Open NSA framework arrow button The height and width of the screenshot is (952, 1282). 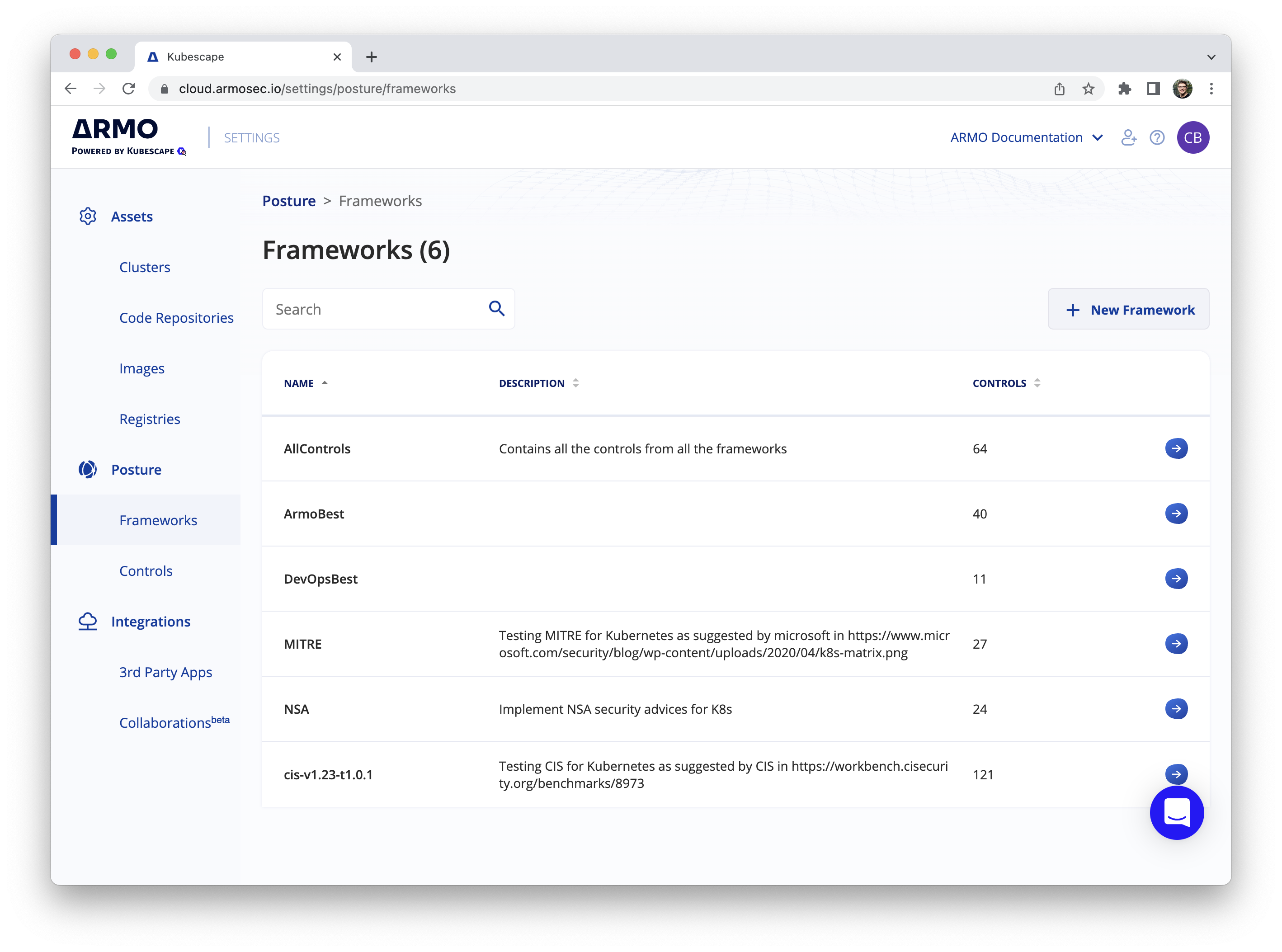coord(1176,709)
